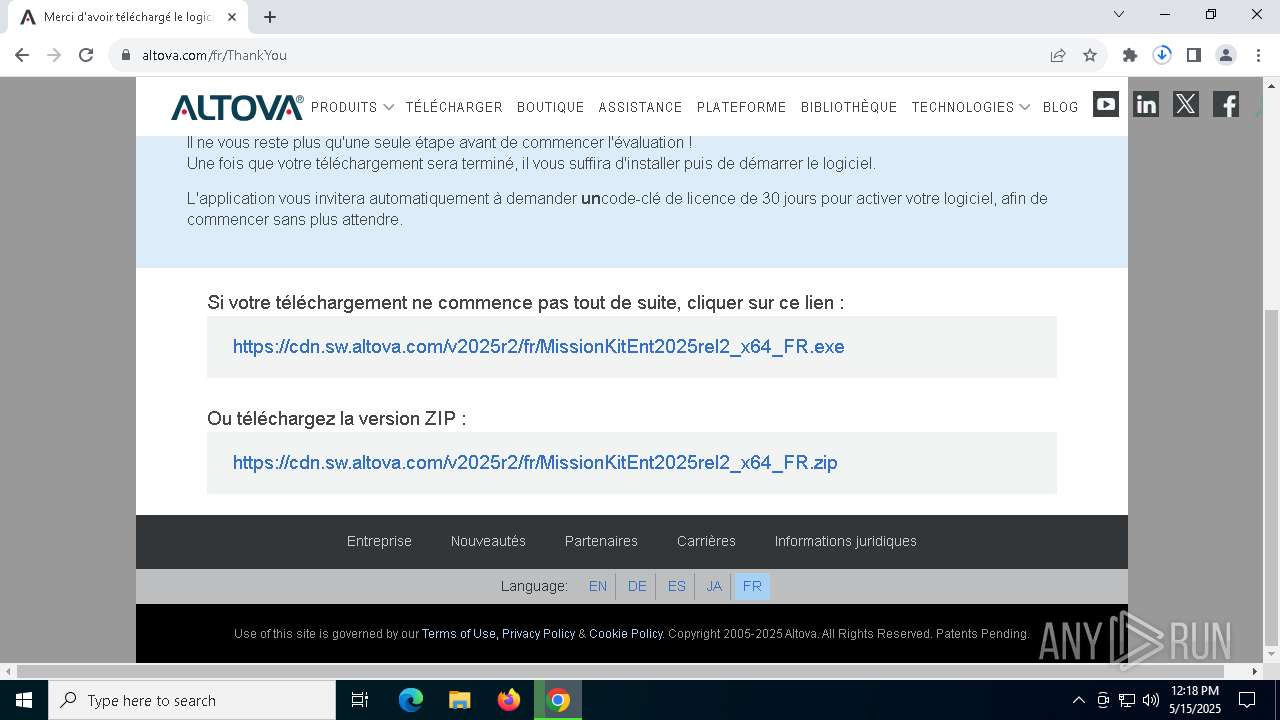Image resolution: width=1280 pixels, height=720 pixels.
Task: Open File Explorer from taskbar
Action: point(460,700)
